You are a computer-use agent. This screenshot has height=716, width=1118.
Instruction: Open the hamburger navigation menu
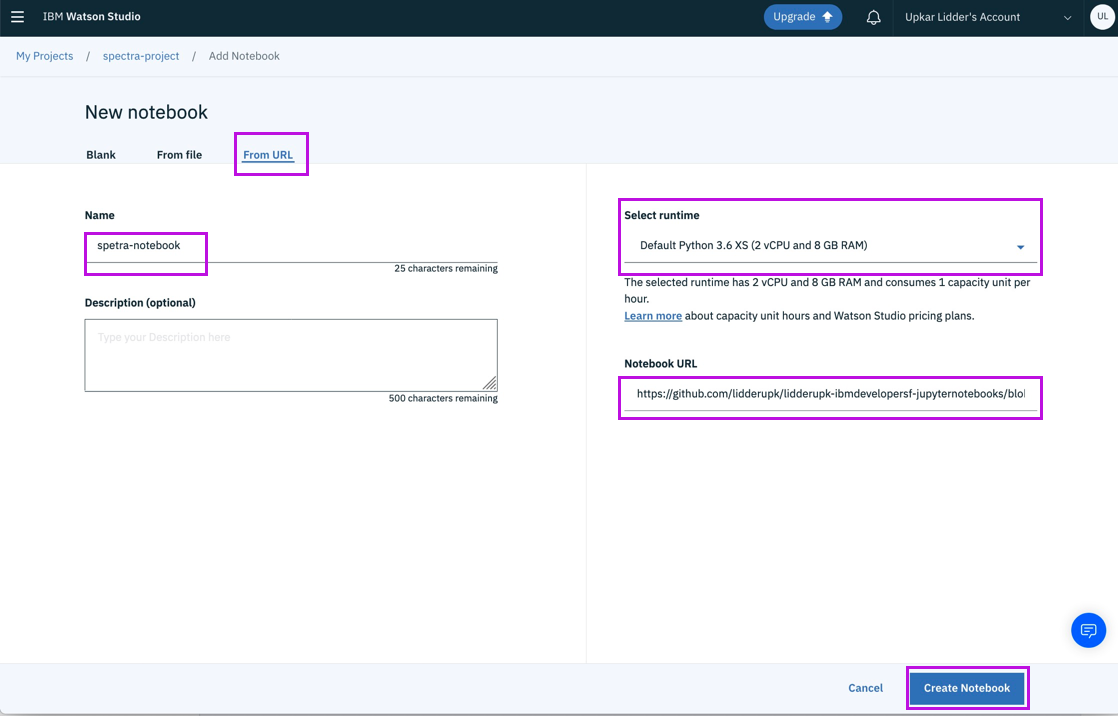click(17, 17)
